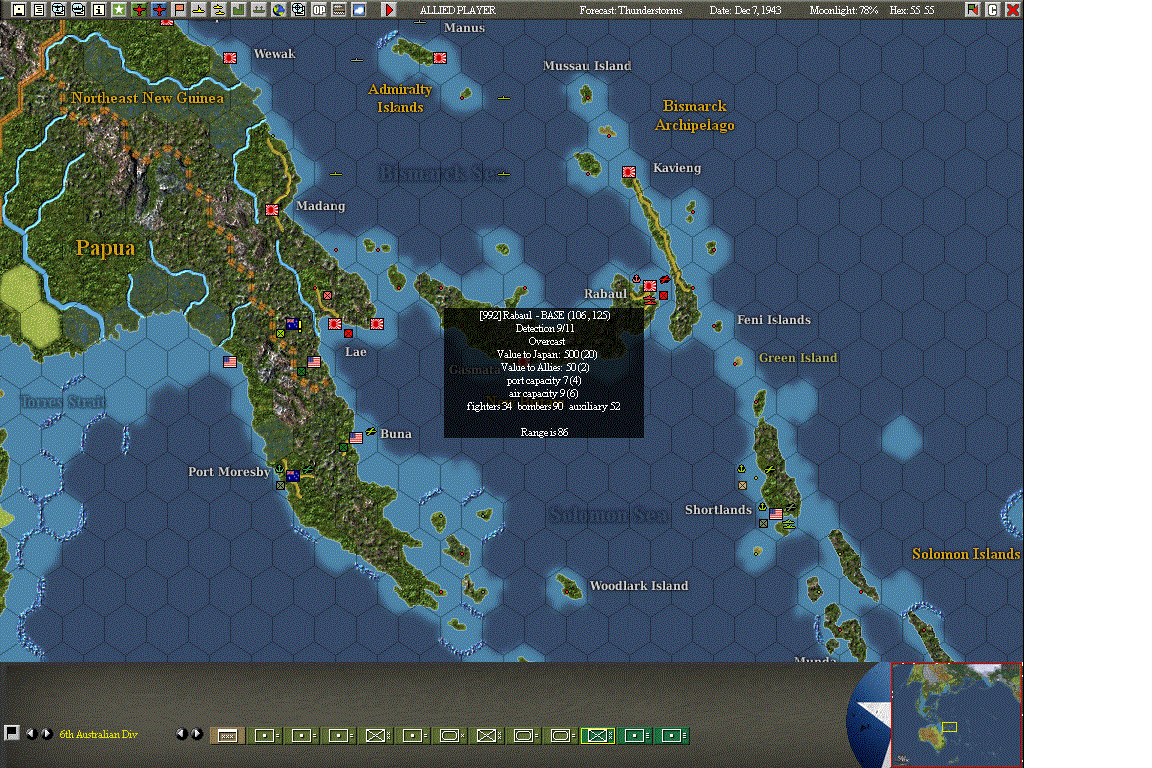Click the 'Woodlark Island' map label
Viewport: 1152px width, 768px height.
(638, 586)
